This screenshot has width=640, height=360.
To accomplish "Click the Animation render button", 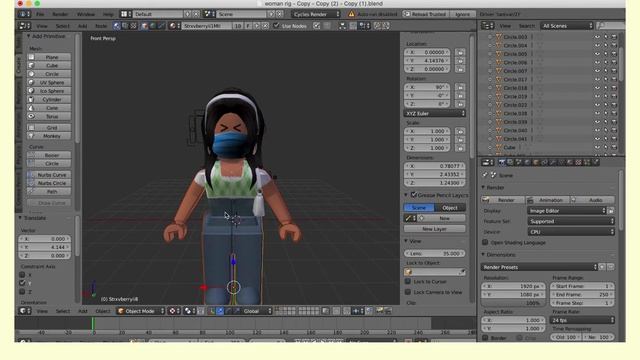I will click(x=548, y=200).
